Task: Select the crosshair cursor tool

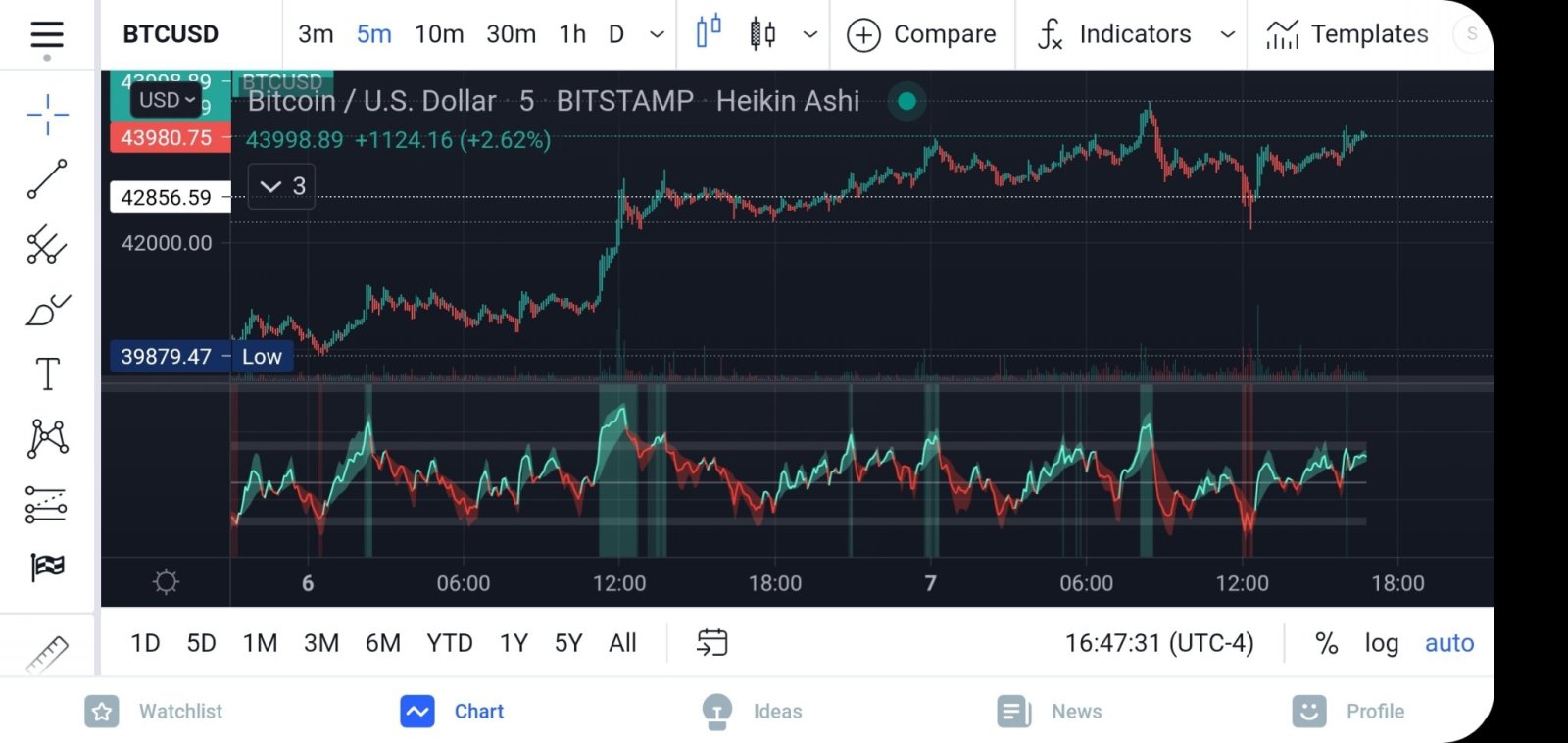Action: pos(47,115)
